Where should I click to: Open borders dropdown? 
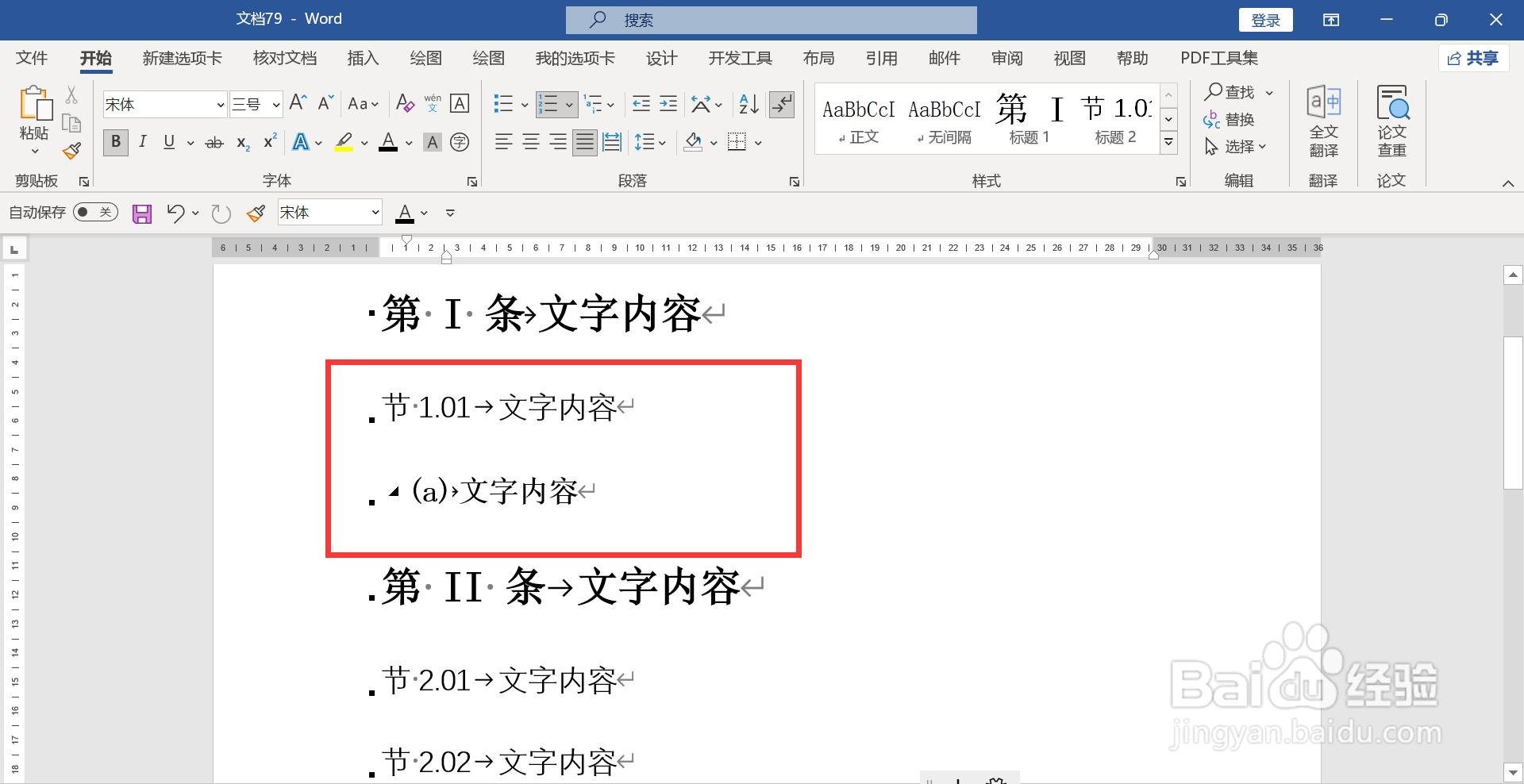pyautogui.click(x=758, y=143)
